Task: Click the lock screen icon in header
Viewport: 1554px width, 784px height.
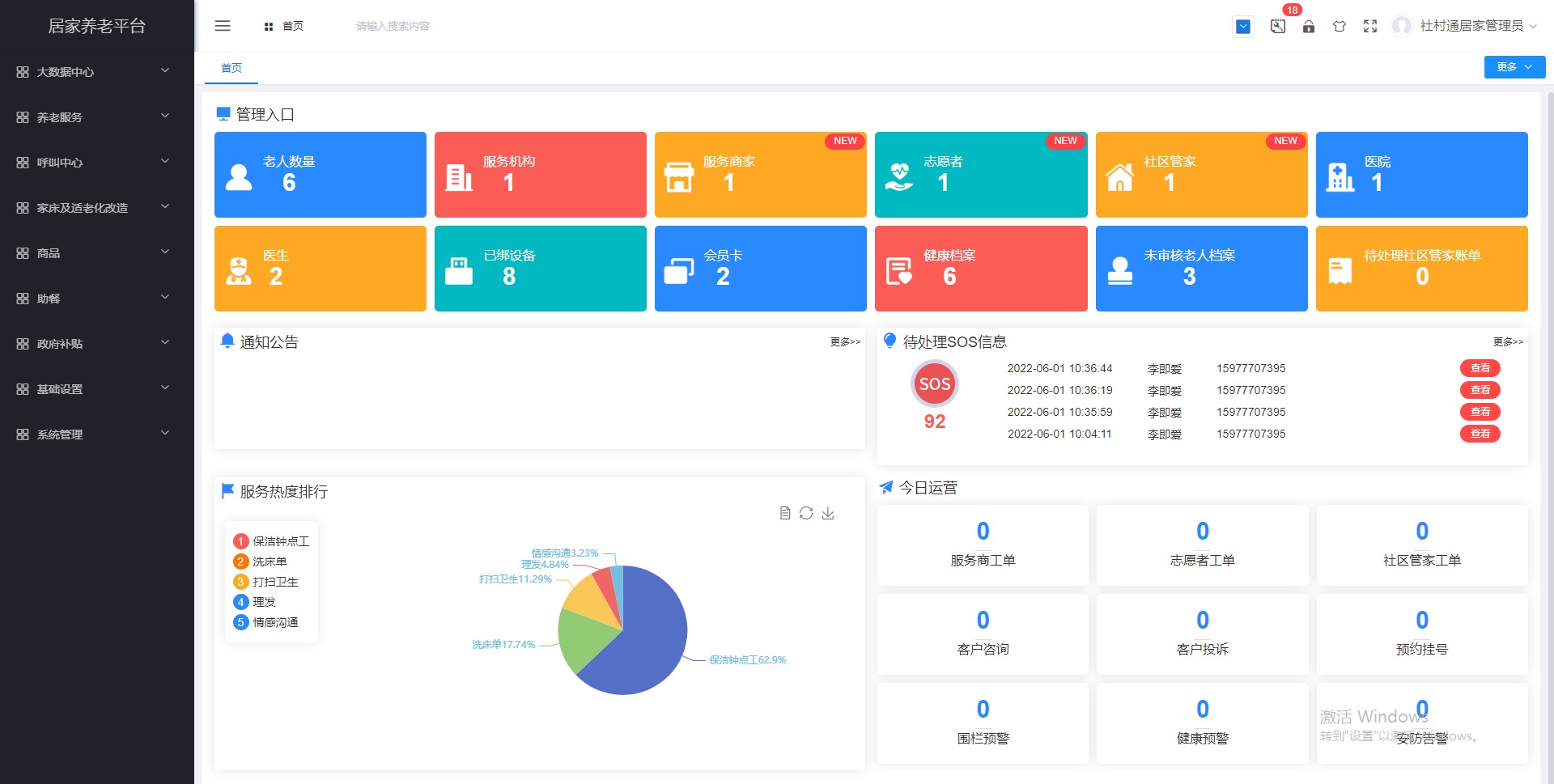Action: pyautogui.click(x=1309, y=27)
